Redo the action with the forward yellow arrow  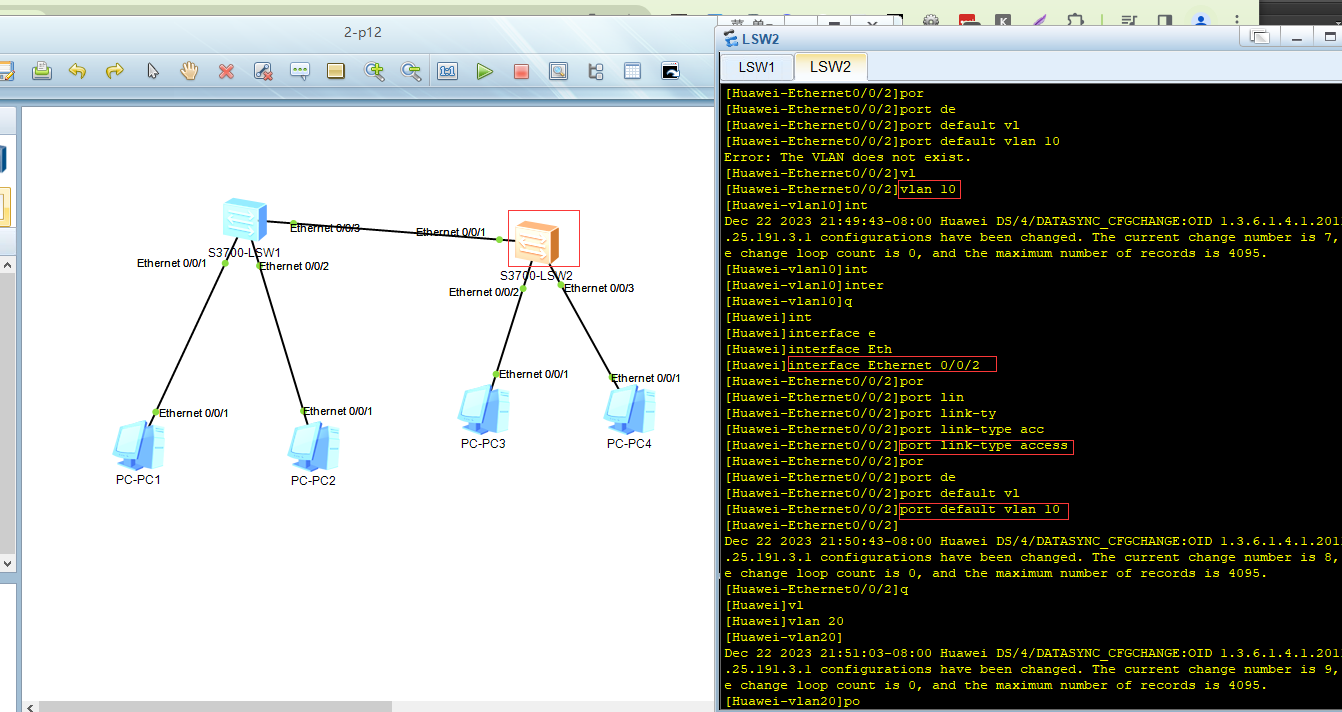(x=114, y=71)
